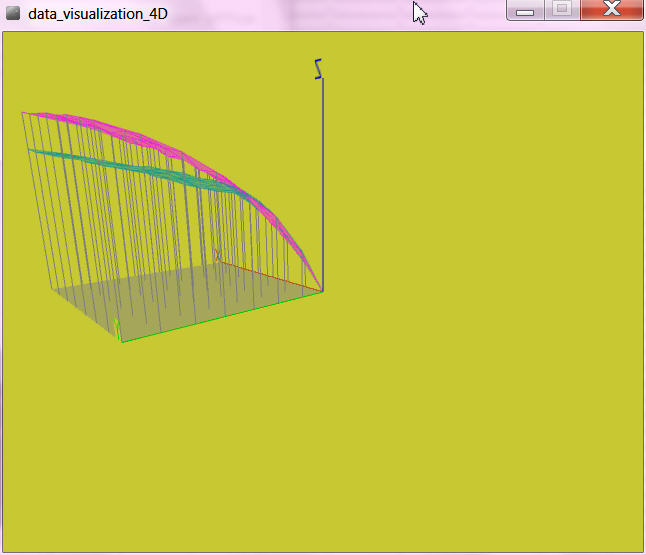
Task: Click the red X axis line on the base
Action: 272,277
